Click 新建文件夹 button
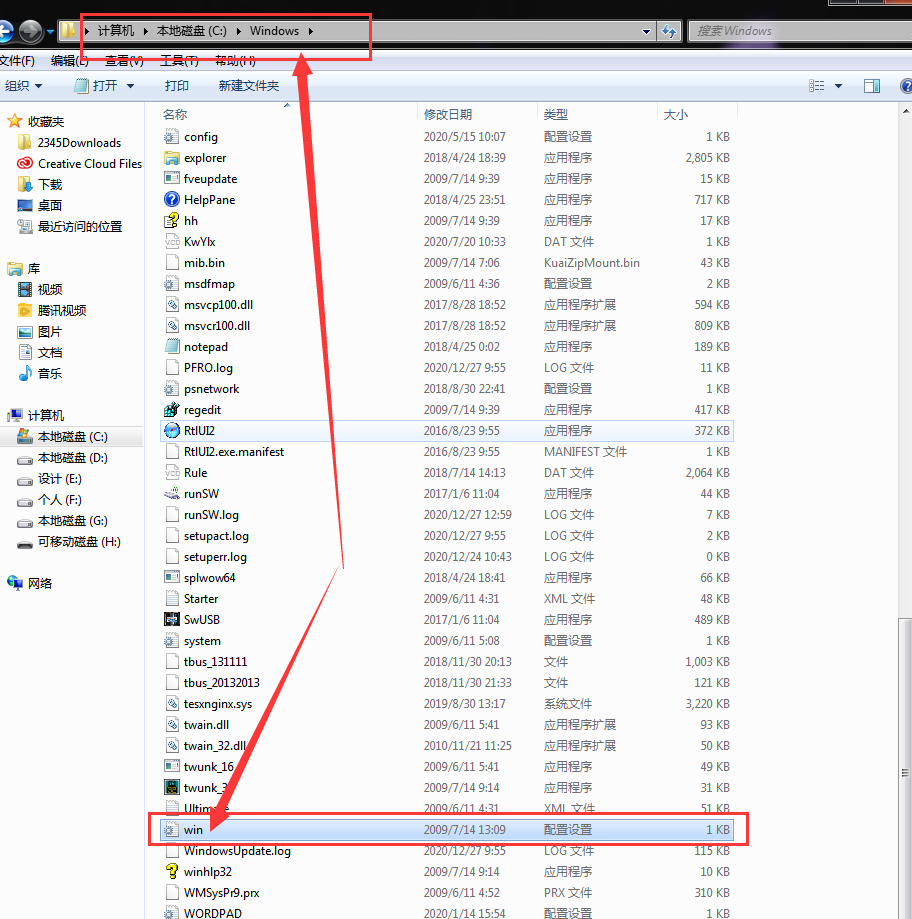Viewport: 912px width, 919px height. [249, 86]
